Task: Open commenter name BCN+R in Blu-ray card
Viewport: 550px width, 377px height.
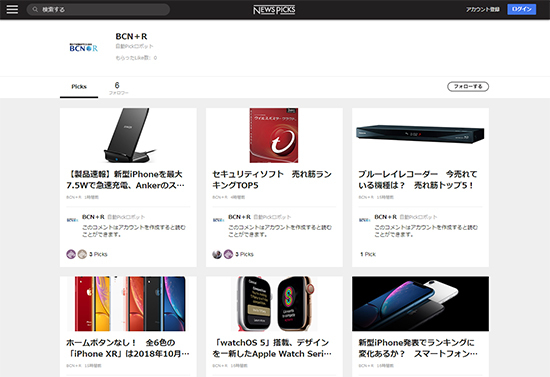Action: pos(385,217)
